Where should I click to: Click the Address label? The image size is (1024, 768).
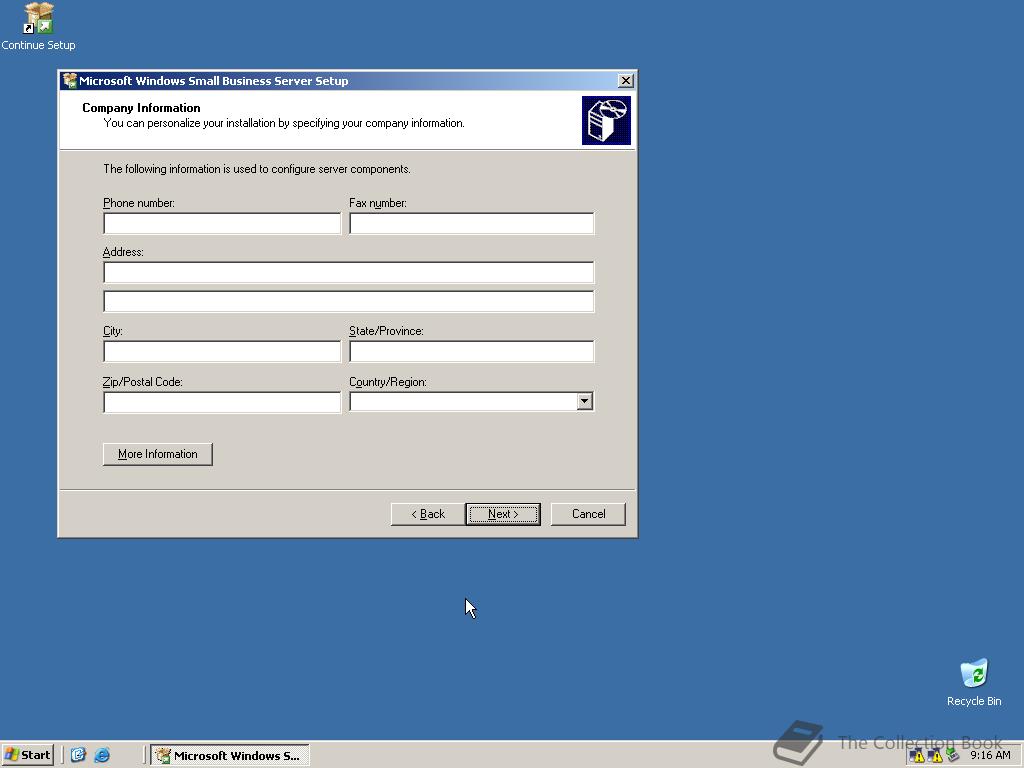click(x=123, y=252)
